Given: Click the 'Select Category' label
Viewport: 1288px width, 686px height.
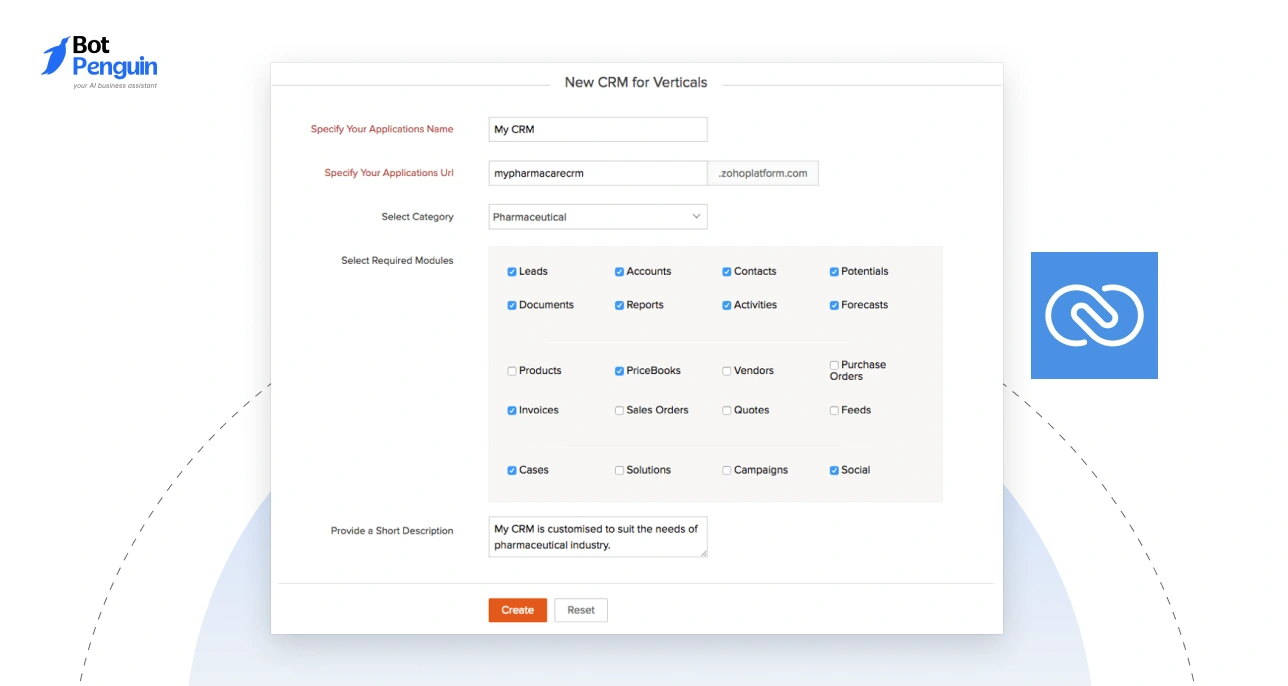Looking at the screenshot, I should (417, 217).
